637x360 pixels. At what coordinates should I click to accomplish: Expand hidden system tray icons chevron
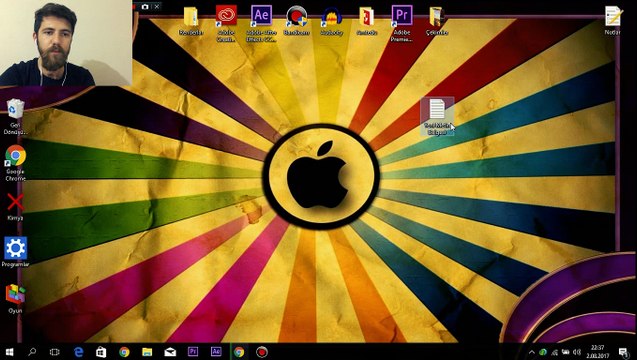(531, 352)
